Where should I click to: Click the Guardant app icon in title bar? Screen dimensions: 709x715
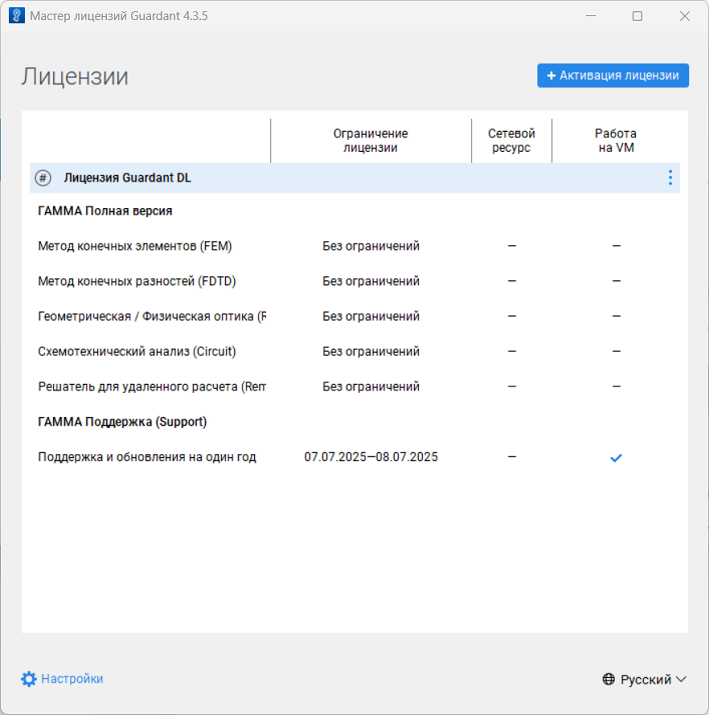(x=16, y=16)
